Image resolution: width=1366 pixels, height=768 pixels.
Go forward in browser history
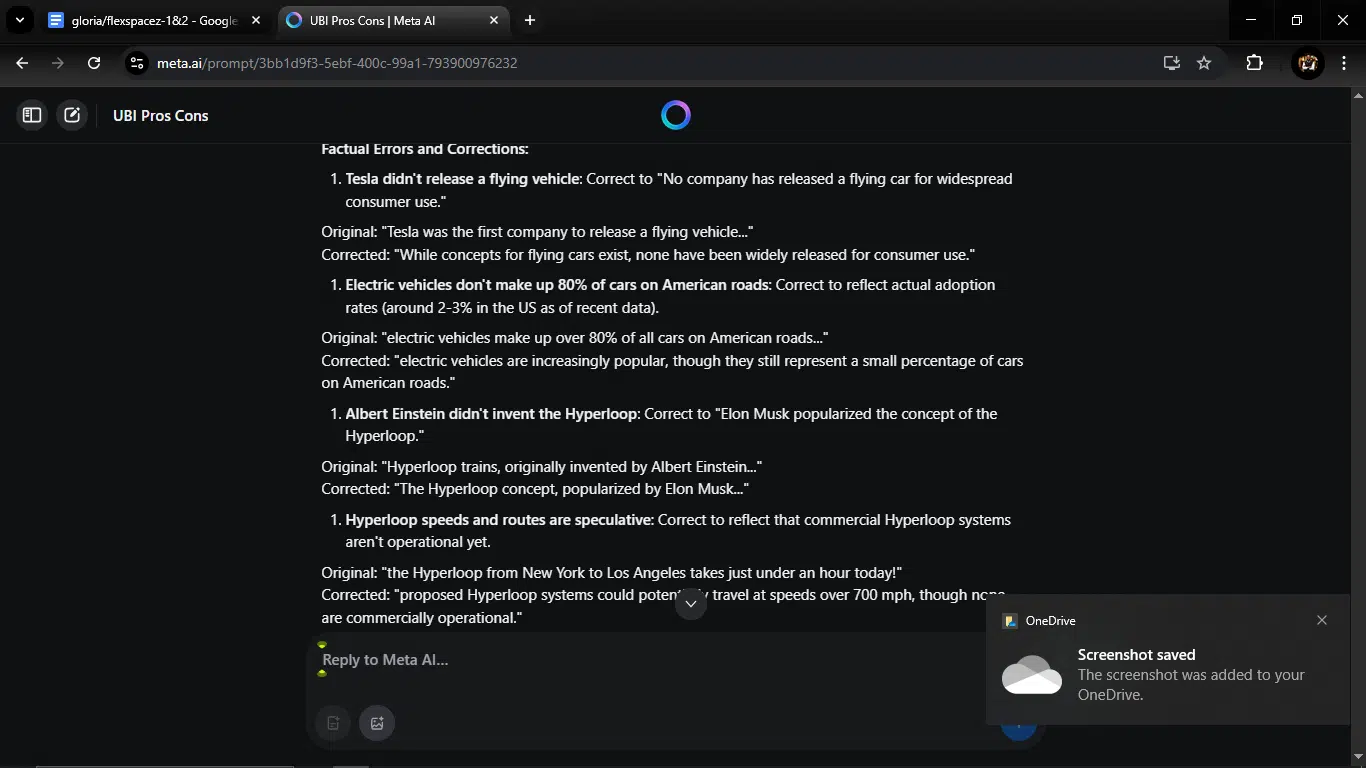(x=58, y=63)
